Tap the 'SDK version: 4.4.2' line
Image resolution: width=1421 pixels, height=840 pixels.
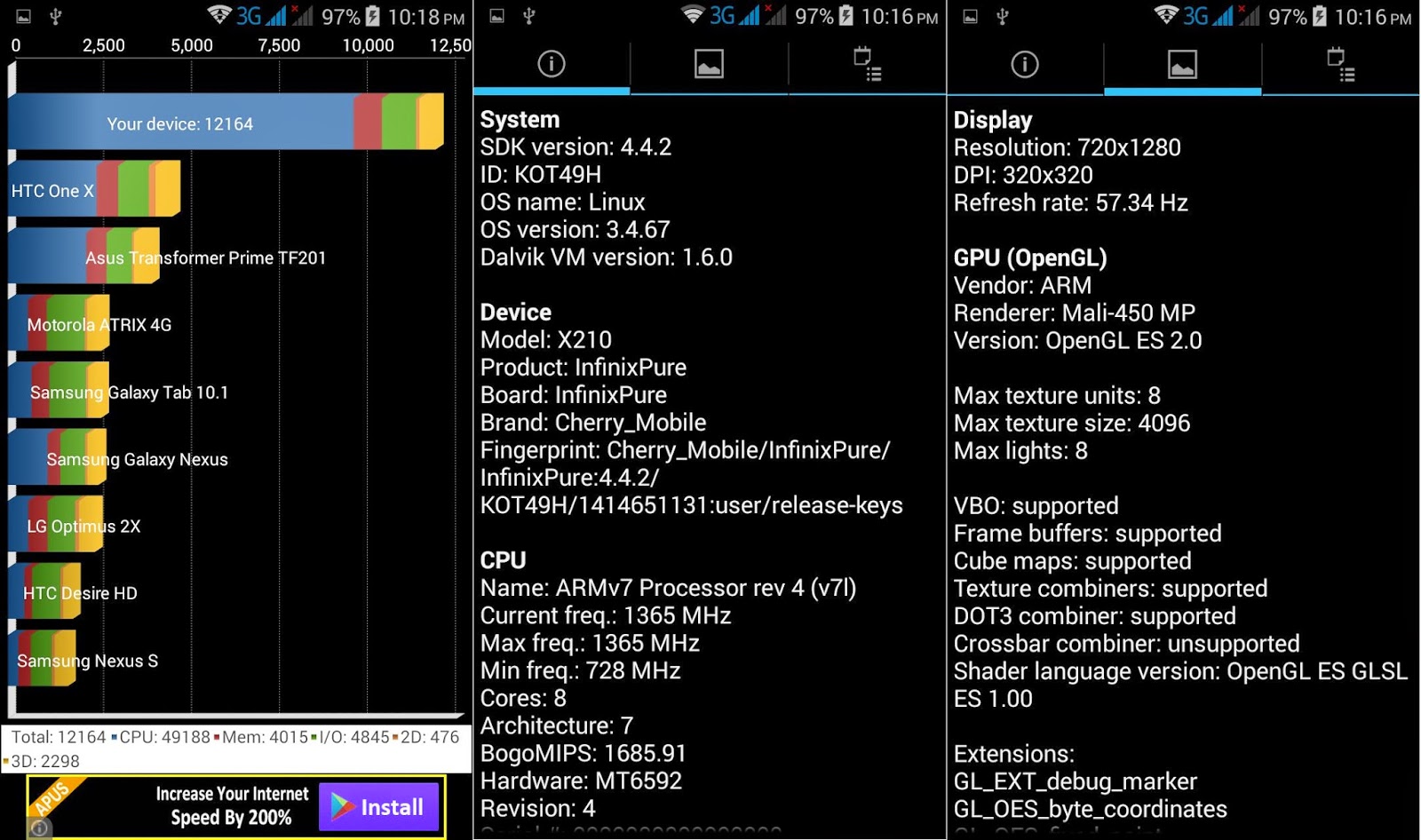pos(576,147)
